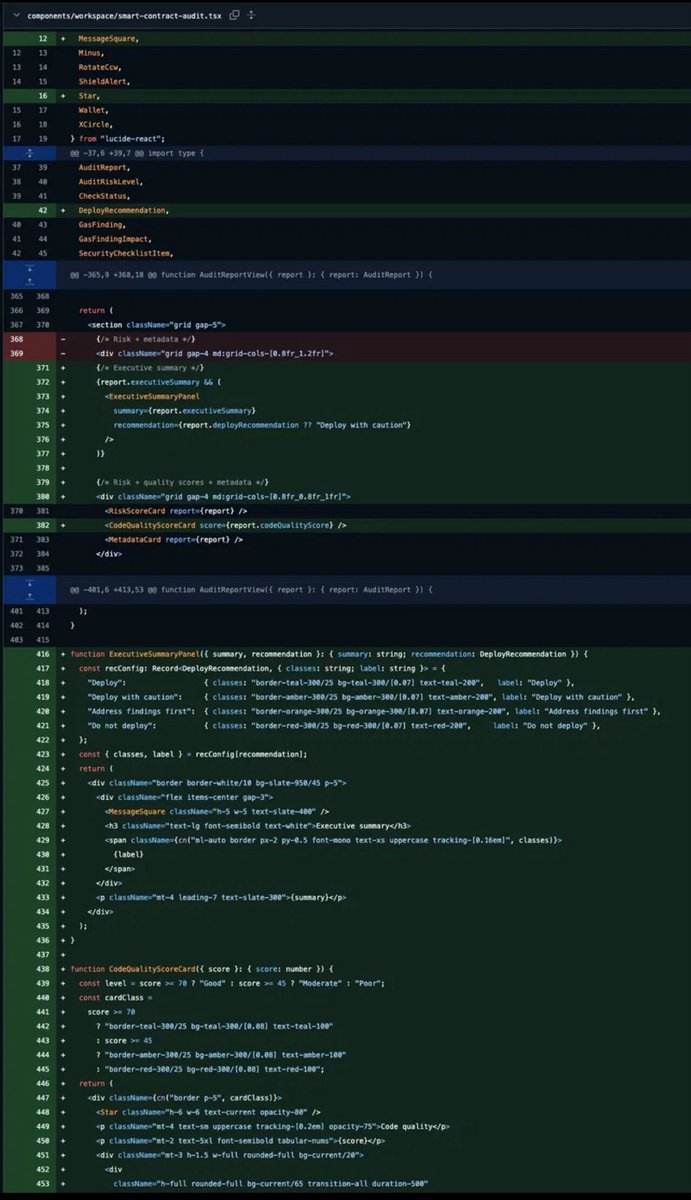The height and width of the screenshot is (1200, 691).
Task: Select new line number 42 for DeployRecommendation
Action: [x=43, y=211]
